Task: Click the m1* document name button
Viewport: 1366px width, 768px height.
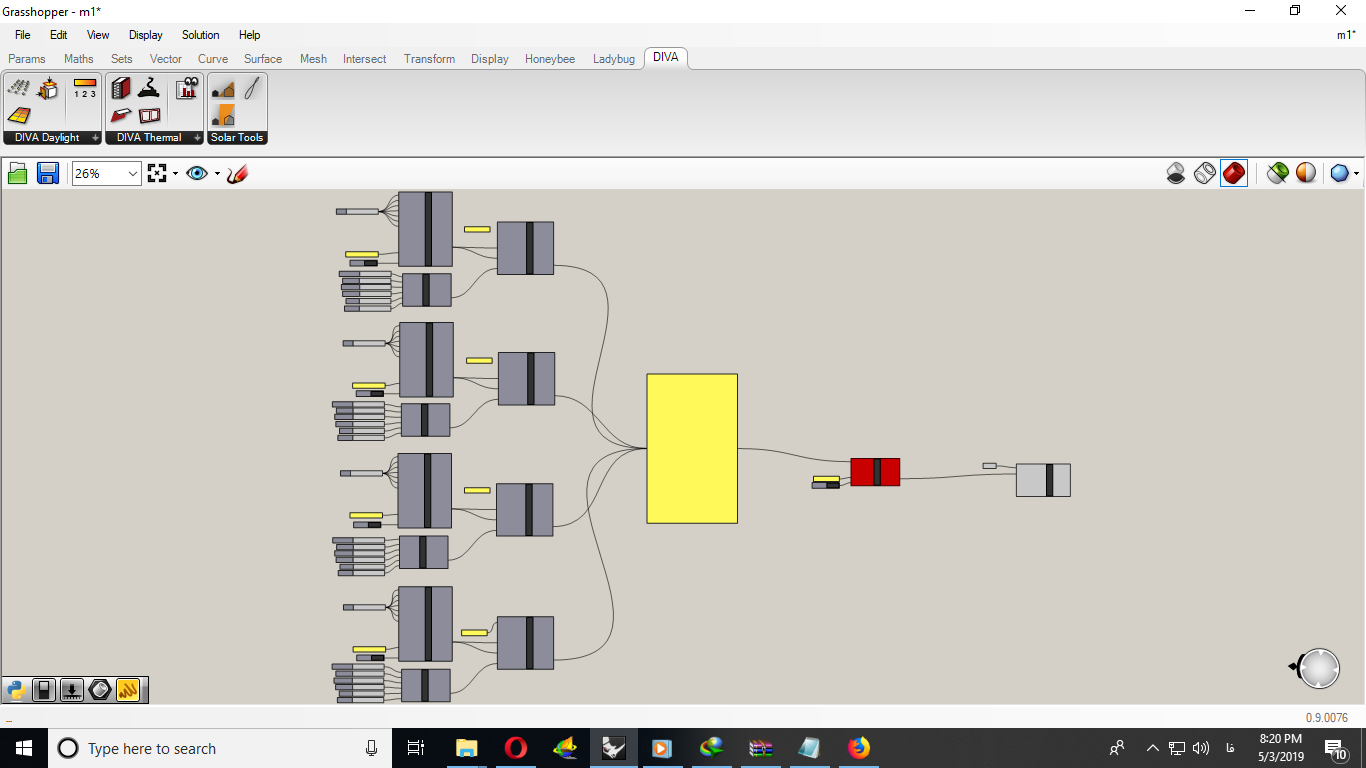Action: pyautogui.click(x=1346, y=35)
